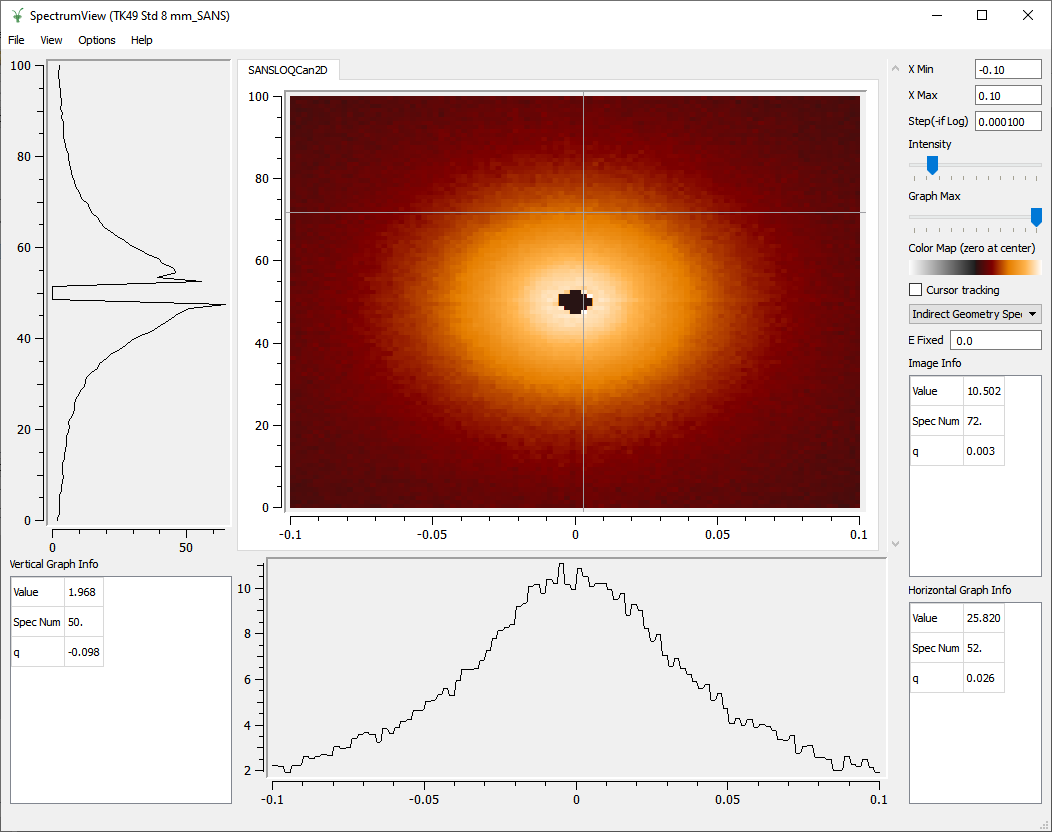Adjust the Intensity slider handle
The width and height of the screenshot is (1052, 832).
[931, 166]
